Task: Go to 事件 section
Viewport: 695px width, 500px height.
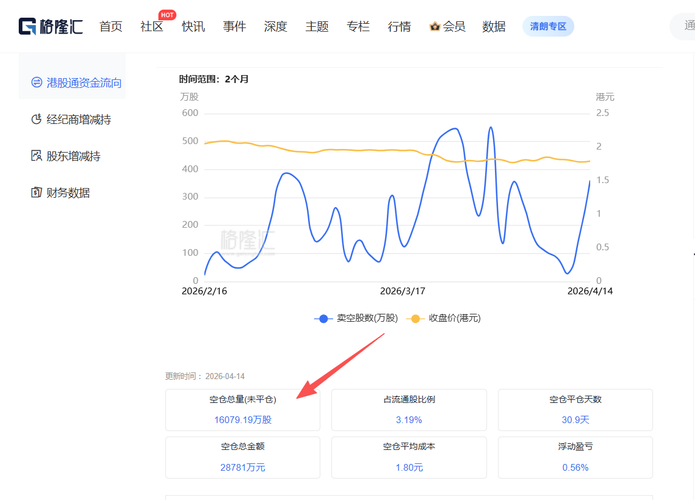Action: point(234,27)
